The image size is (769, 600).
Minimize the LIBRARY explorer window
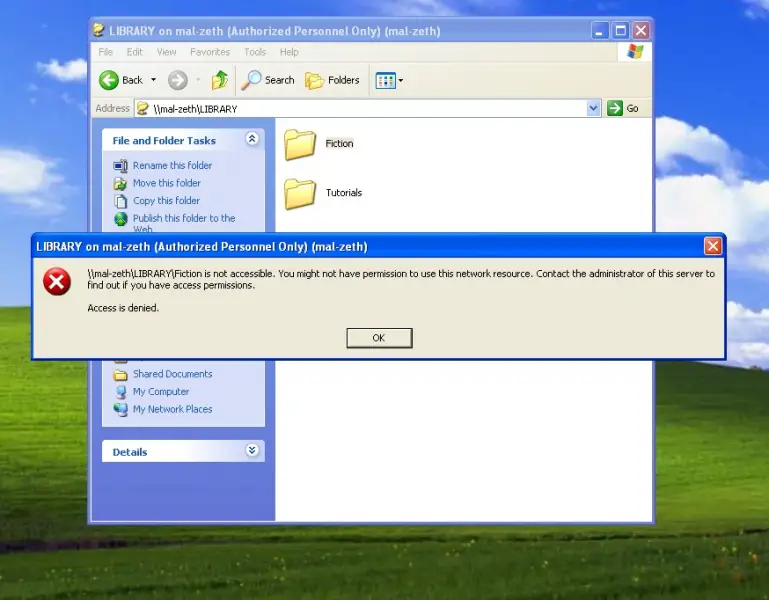point(599,30)
